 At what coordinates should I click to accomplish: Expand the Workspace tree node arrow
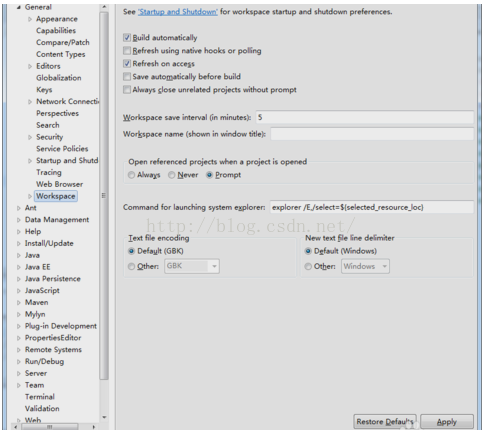(x=30, y=196)
